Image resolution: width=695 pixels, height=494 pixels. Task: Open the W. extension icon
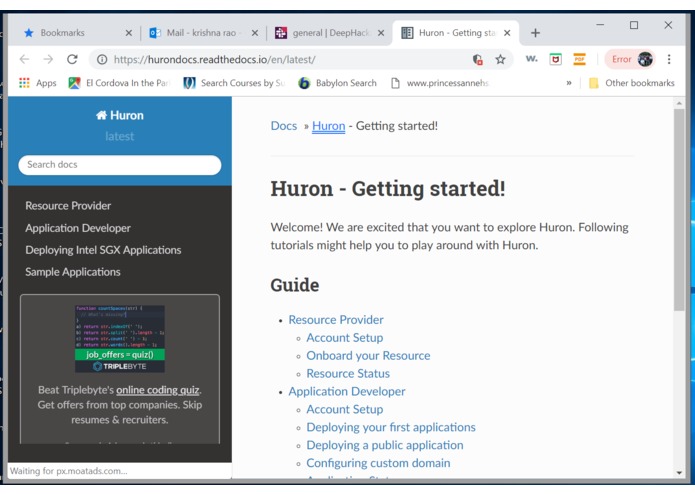point(531,58)
